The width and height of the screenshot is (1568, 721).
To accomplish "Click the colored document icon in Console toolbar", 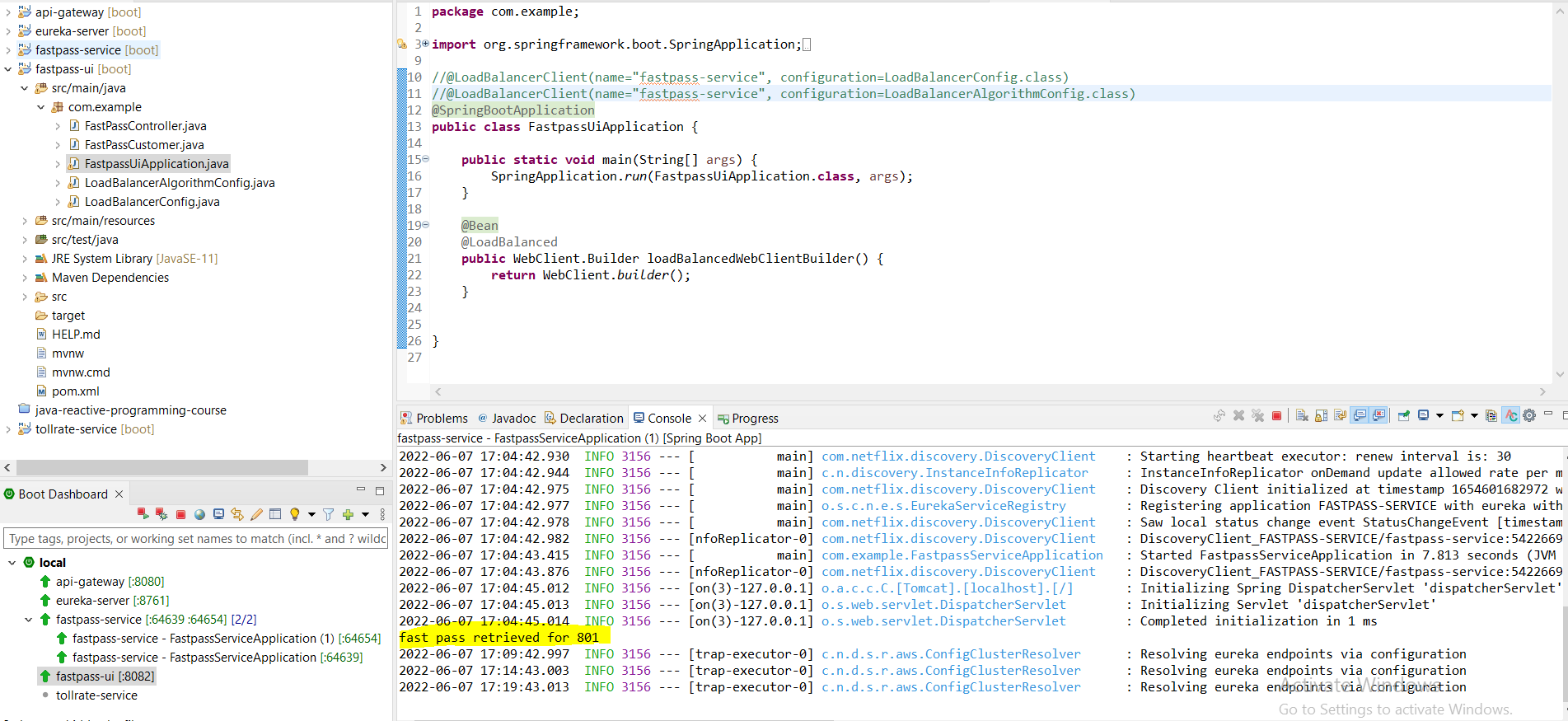I will coord(1491,416).
